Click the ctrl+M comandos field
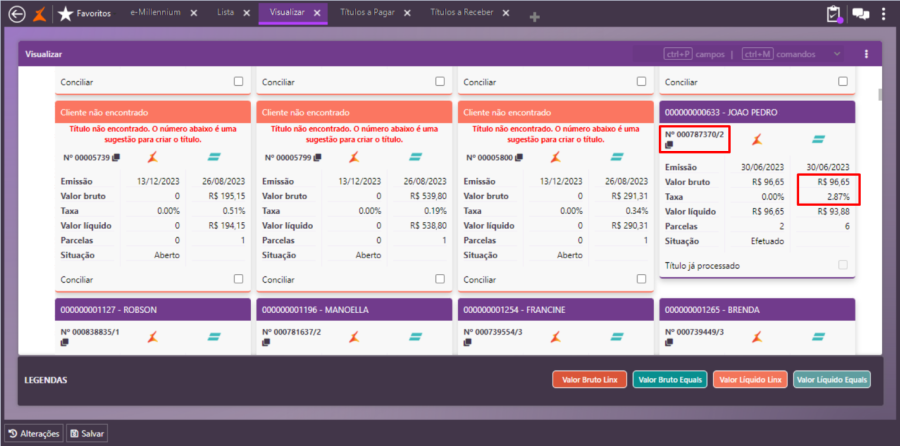900x446 pixels. [778, 55]
